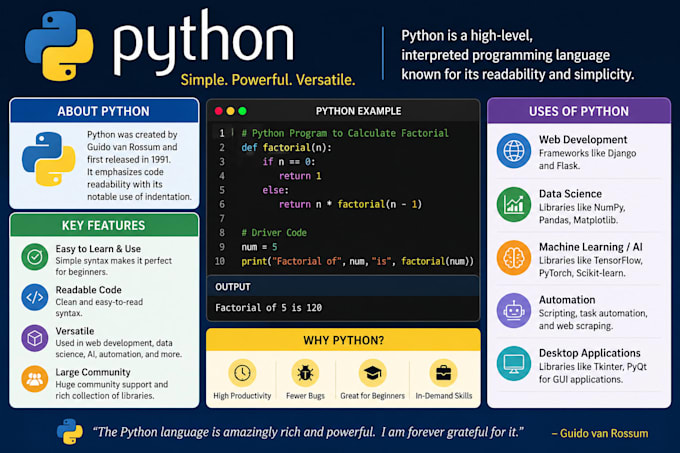Click code line 'return 1'
The image size is (680, 453).
tap(300, 176)
